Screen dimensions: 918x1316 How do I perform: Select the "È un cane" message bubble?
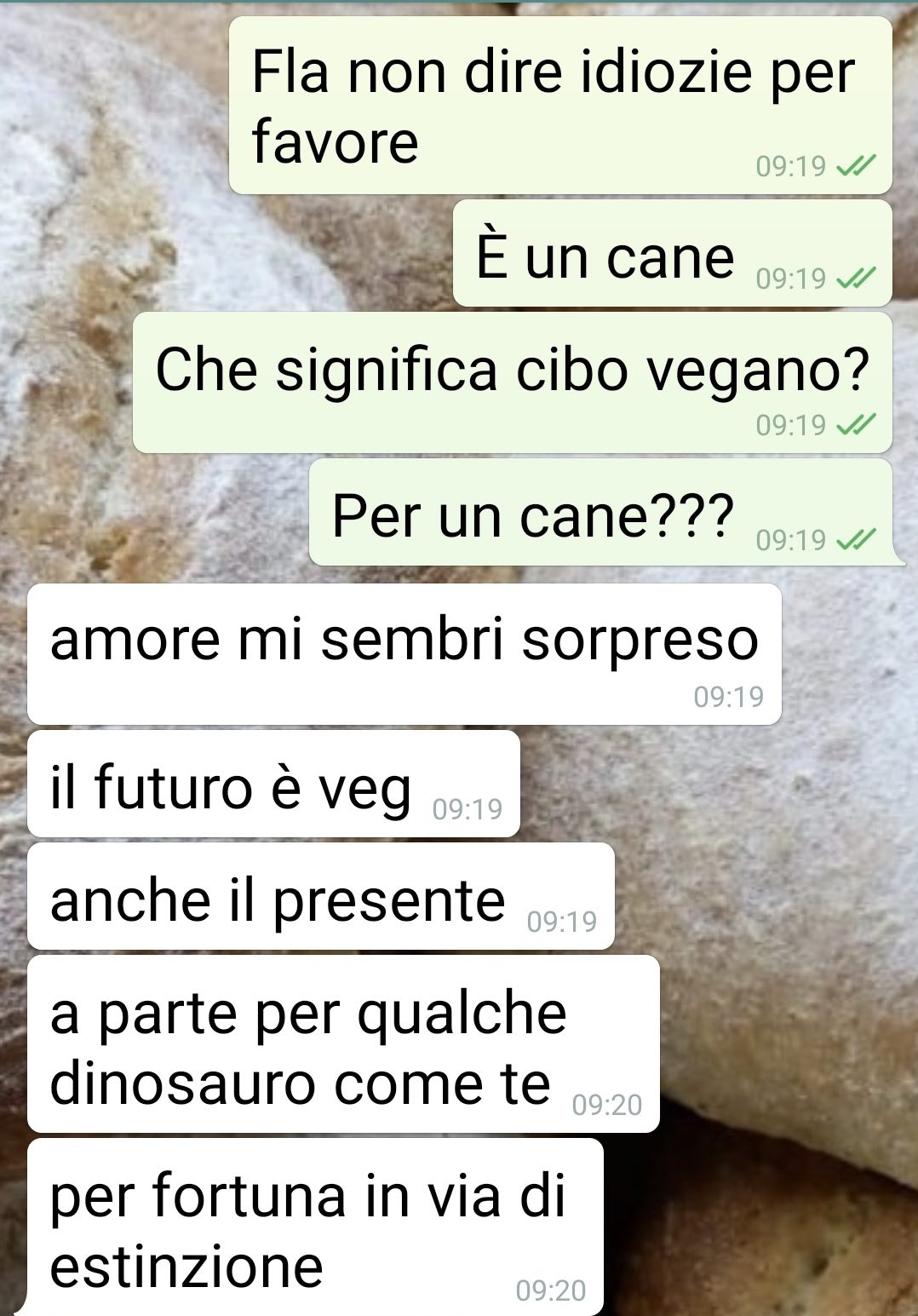click(672, 254)
